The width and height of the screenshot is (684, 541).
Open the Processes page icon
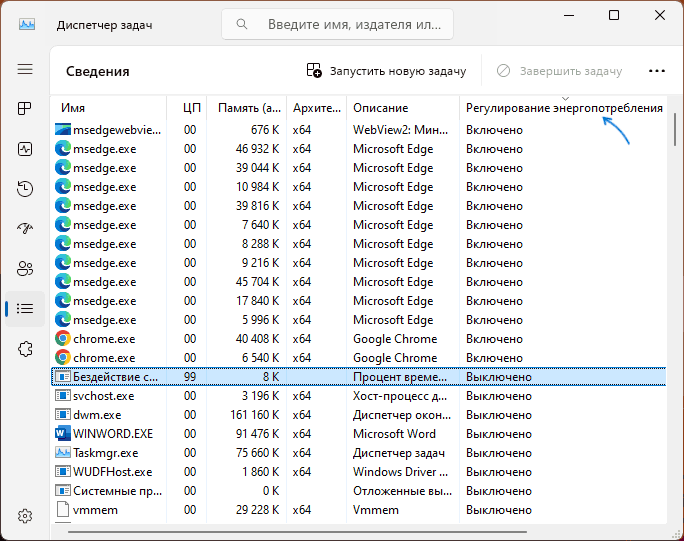[25, 108]
